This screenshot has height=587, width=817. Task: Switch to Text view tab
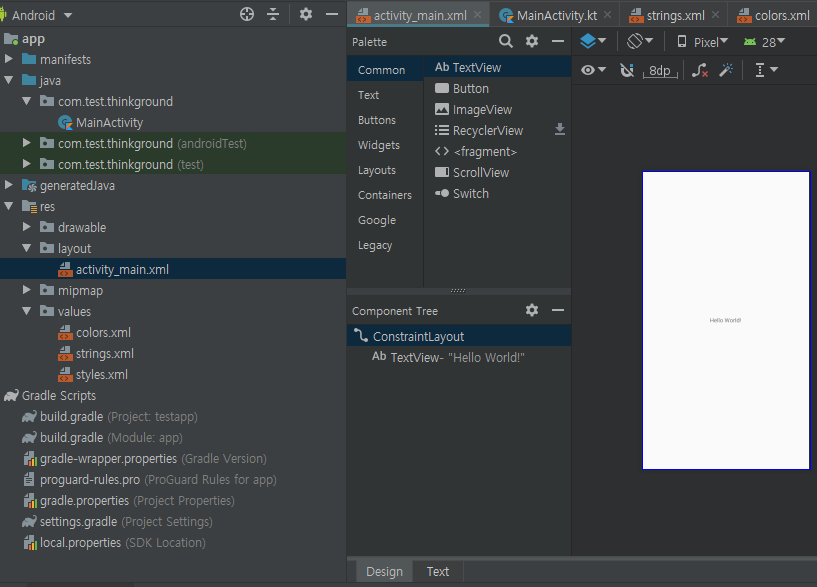[438, 571]
